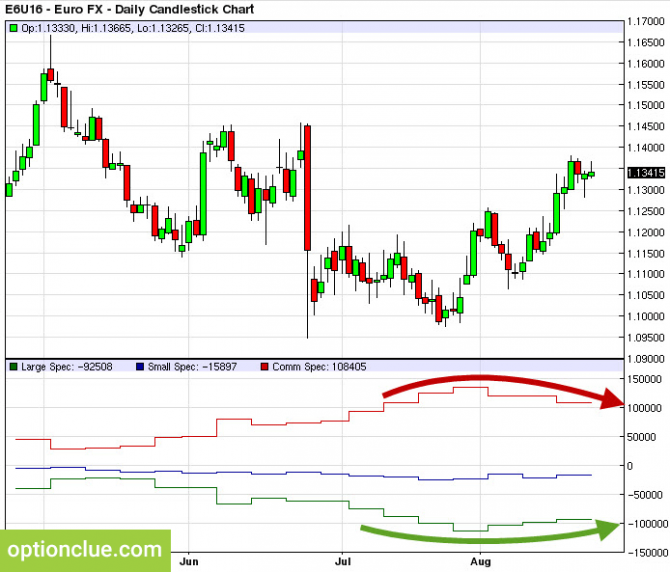Click the Jul month label
670x572 pixels.
point(343,561)
